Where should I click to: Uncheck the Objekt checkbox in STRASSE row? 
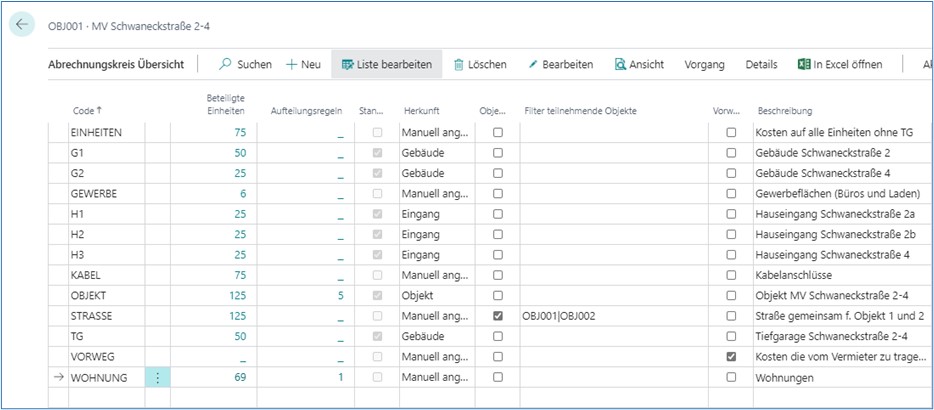[498, 316]
